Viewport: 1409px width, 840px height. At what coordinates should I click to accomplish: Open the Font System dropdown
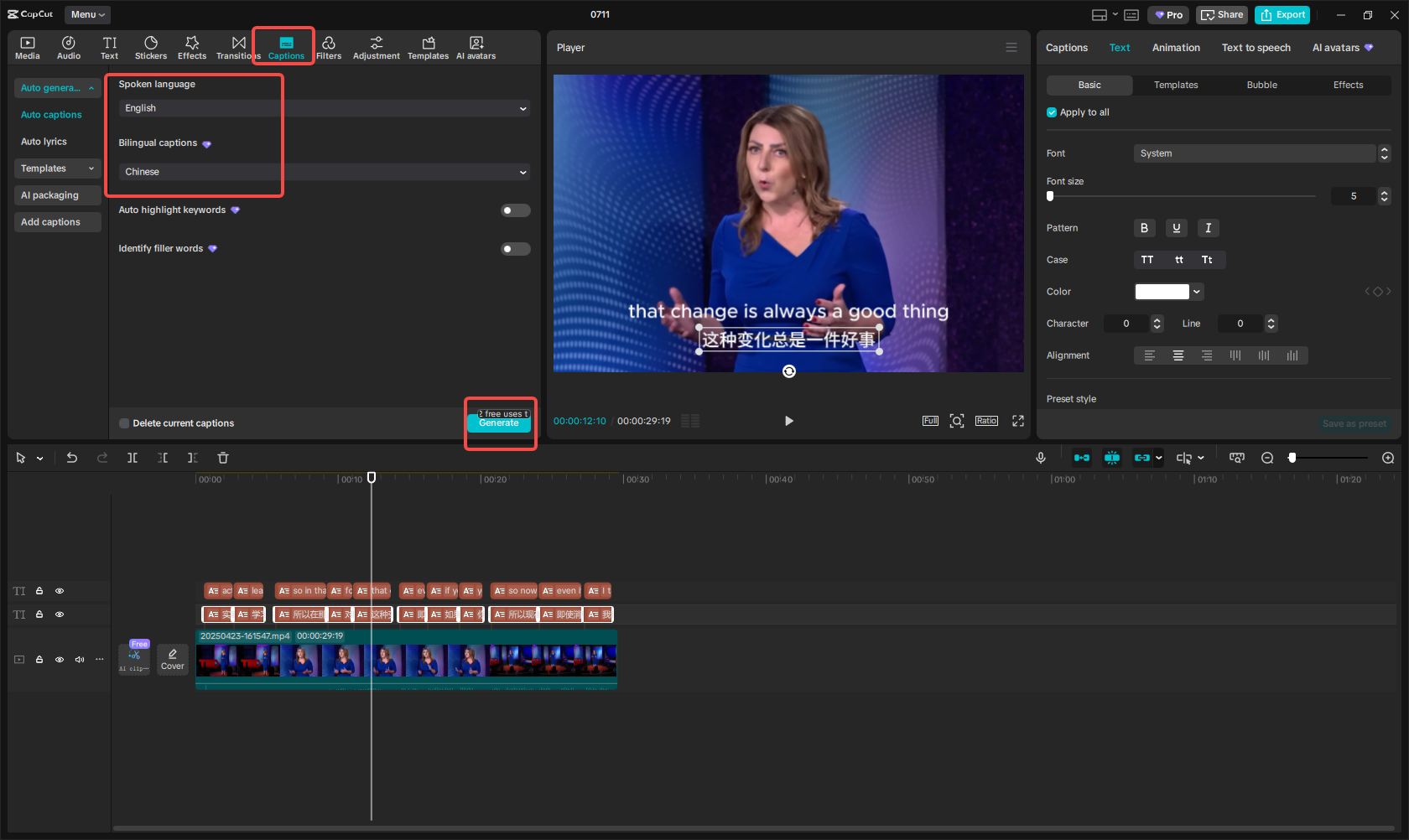tap(1255, 153)
